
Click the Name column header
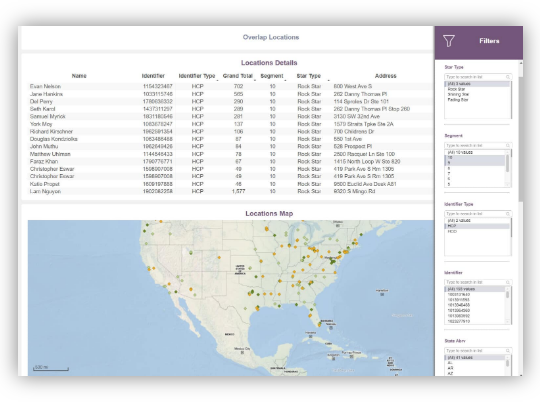click(x=79, y=76)
